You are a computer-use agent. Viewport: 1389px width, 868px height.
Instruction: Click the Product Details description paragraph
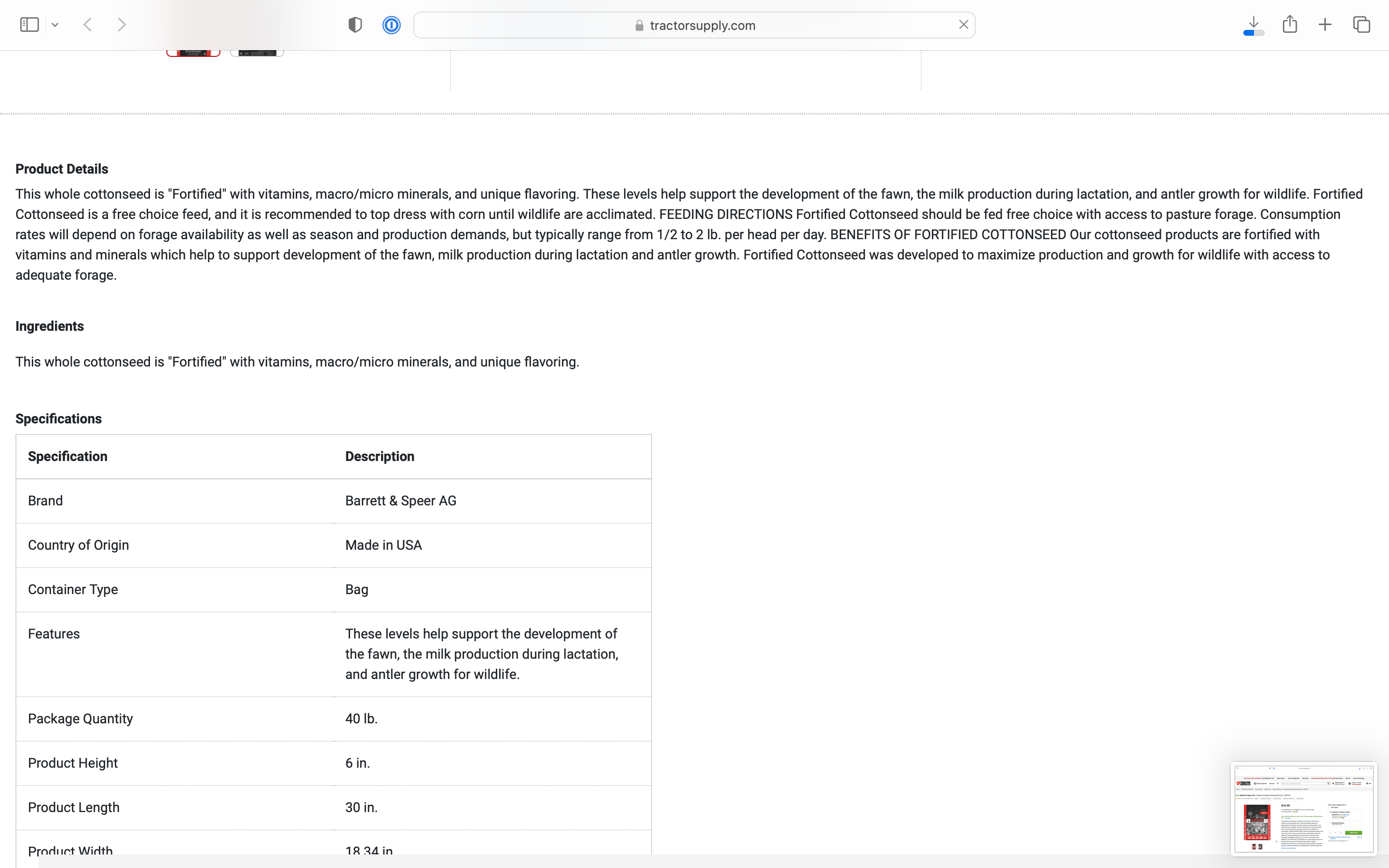[689, 234]
